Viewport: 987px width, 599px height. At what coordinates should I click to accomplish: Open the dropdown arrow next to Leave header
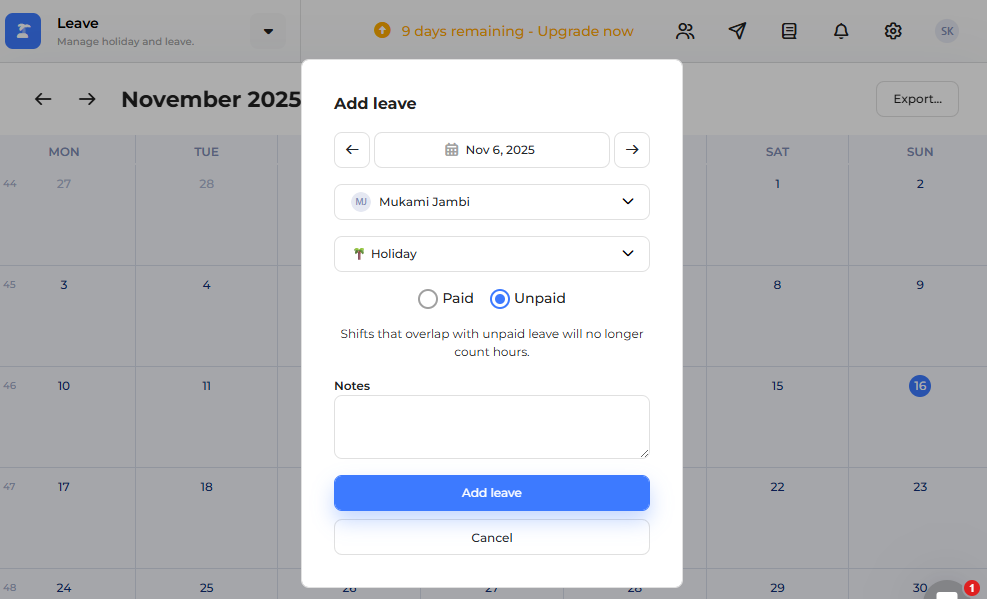click(267, 31)
